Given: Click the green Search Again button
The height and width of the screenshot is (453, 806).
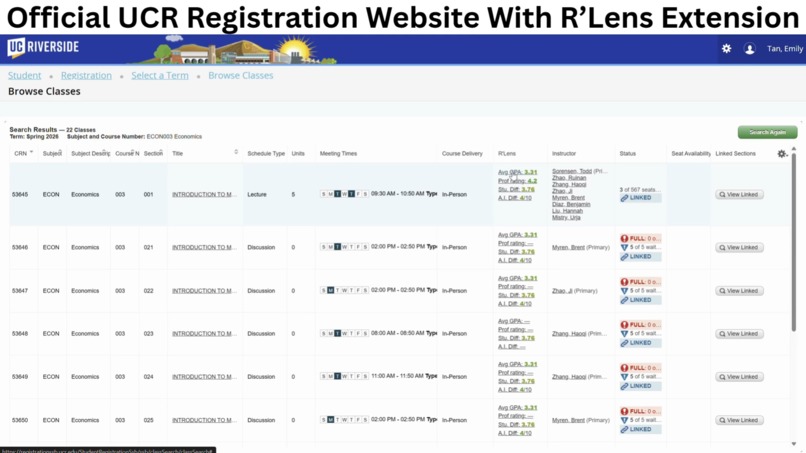Looking at the screenshot, I should coord(767,132).
